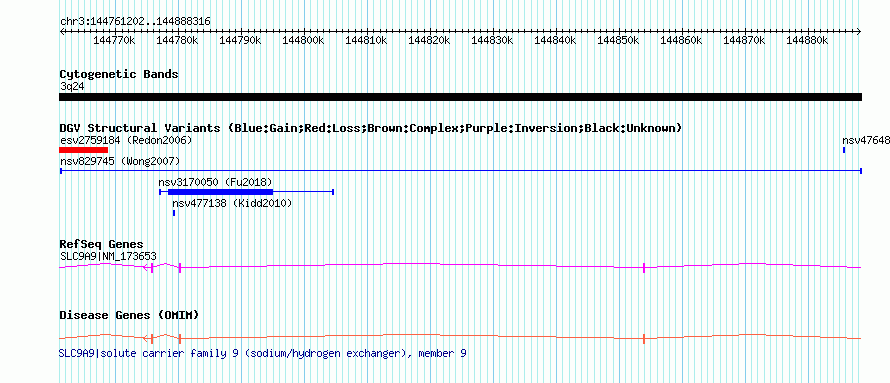Click the 144860k ruler tick label
This screenshot has height=383, width=890.
point(681,40)
